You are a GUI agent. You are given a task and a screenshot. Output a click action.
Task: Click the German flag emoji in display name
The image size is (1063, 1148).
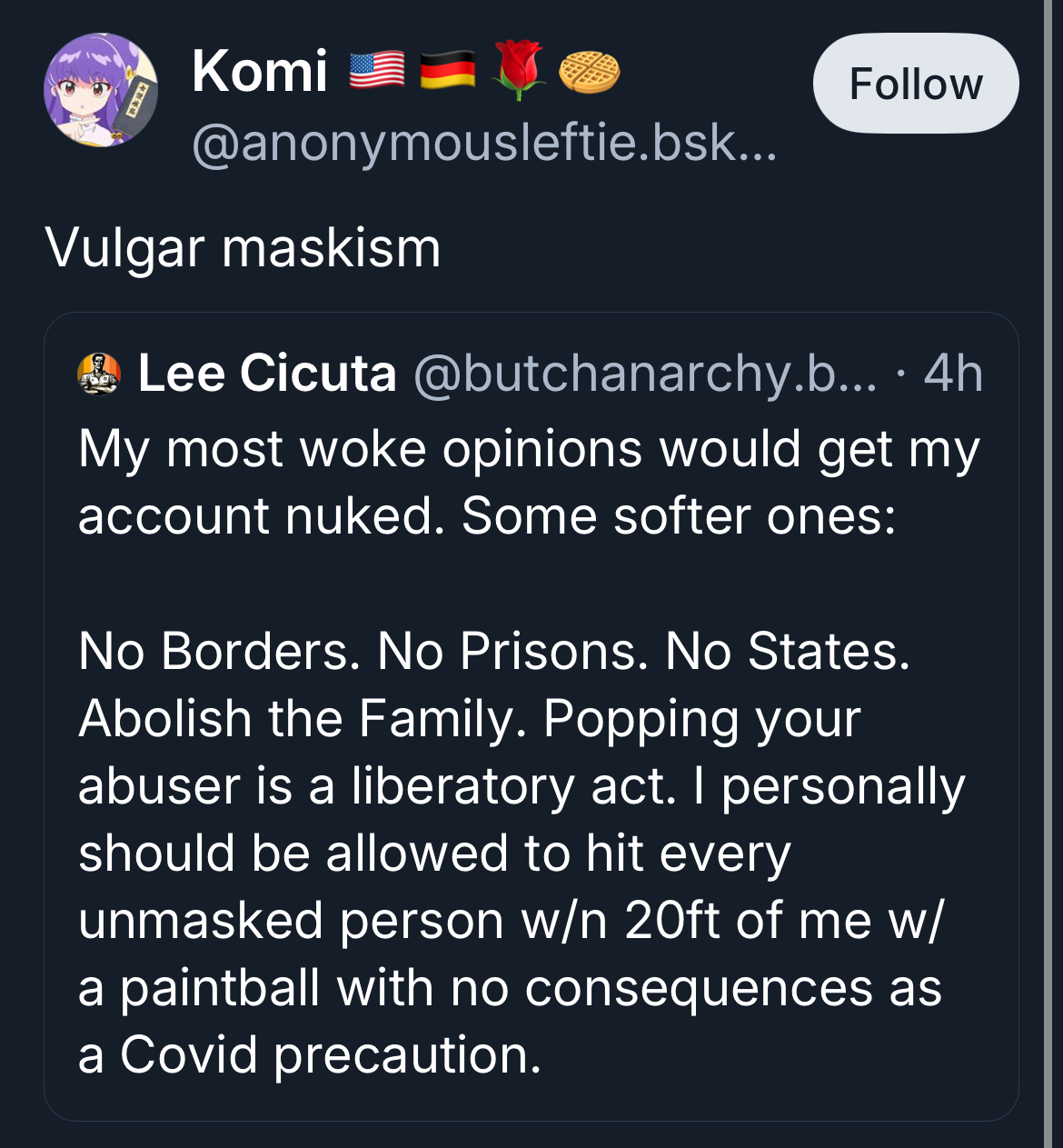pos(447,71)
